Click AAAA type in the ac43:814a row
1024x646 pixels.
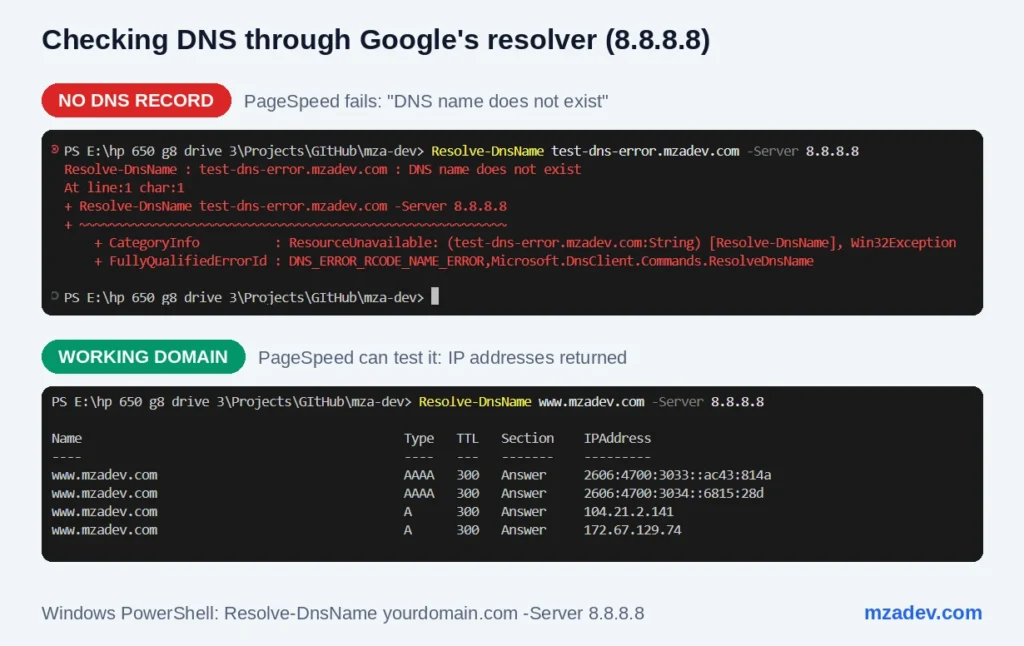pyautogui.click(x=419, y=475)
